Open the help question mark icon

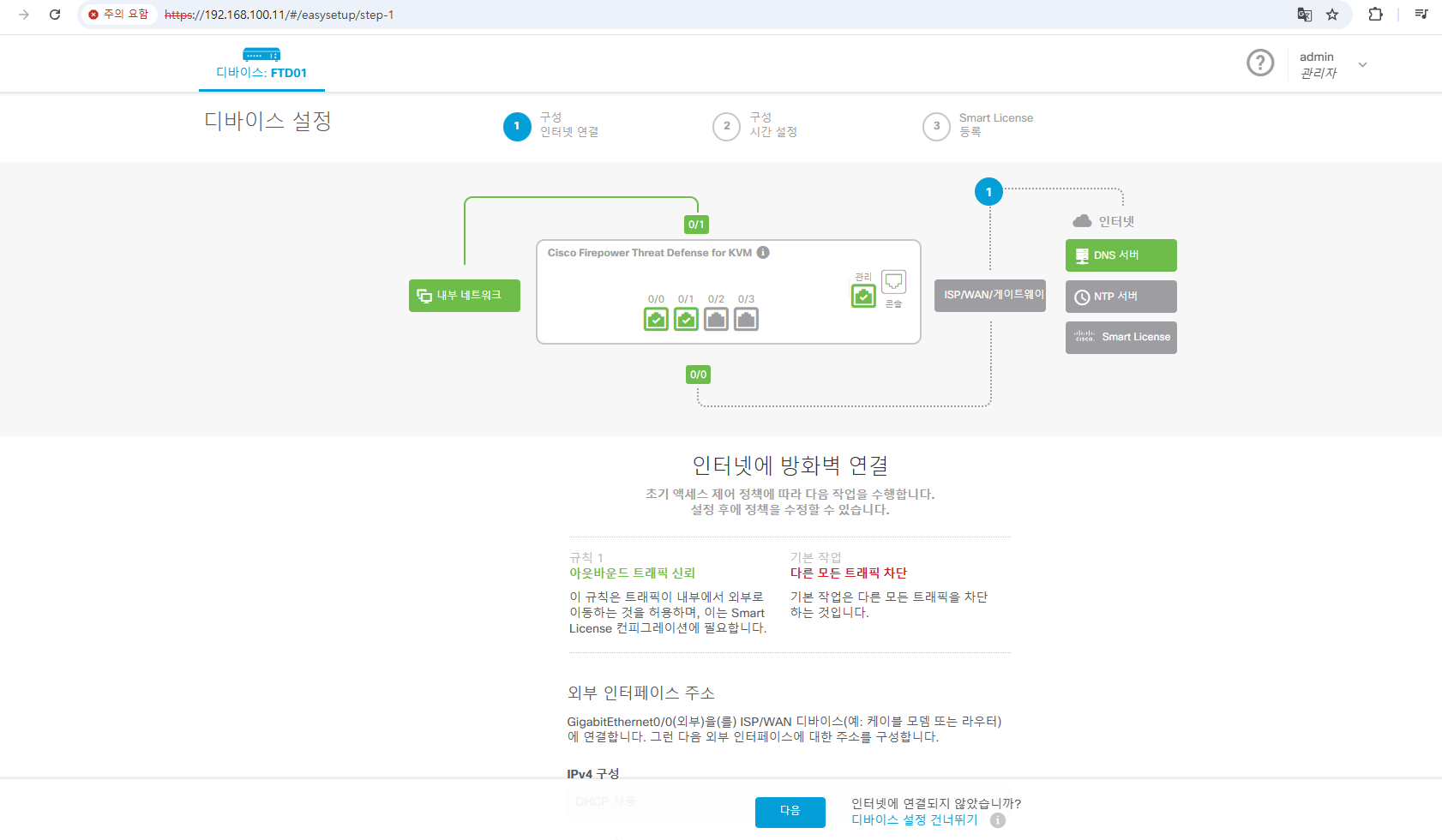point(1260,63)
